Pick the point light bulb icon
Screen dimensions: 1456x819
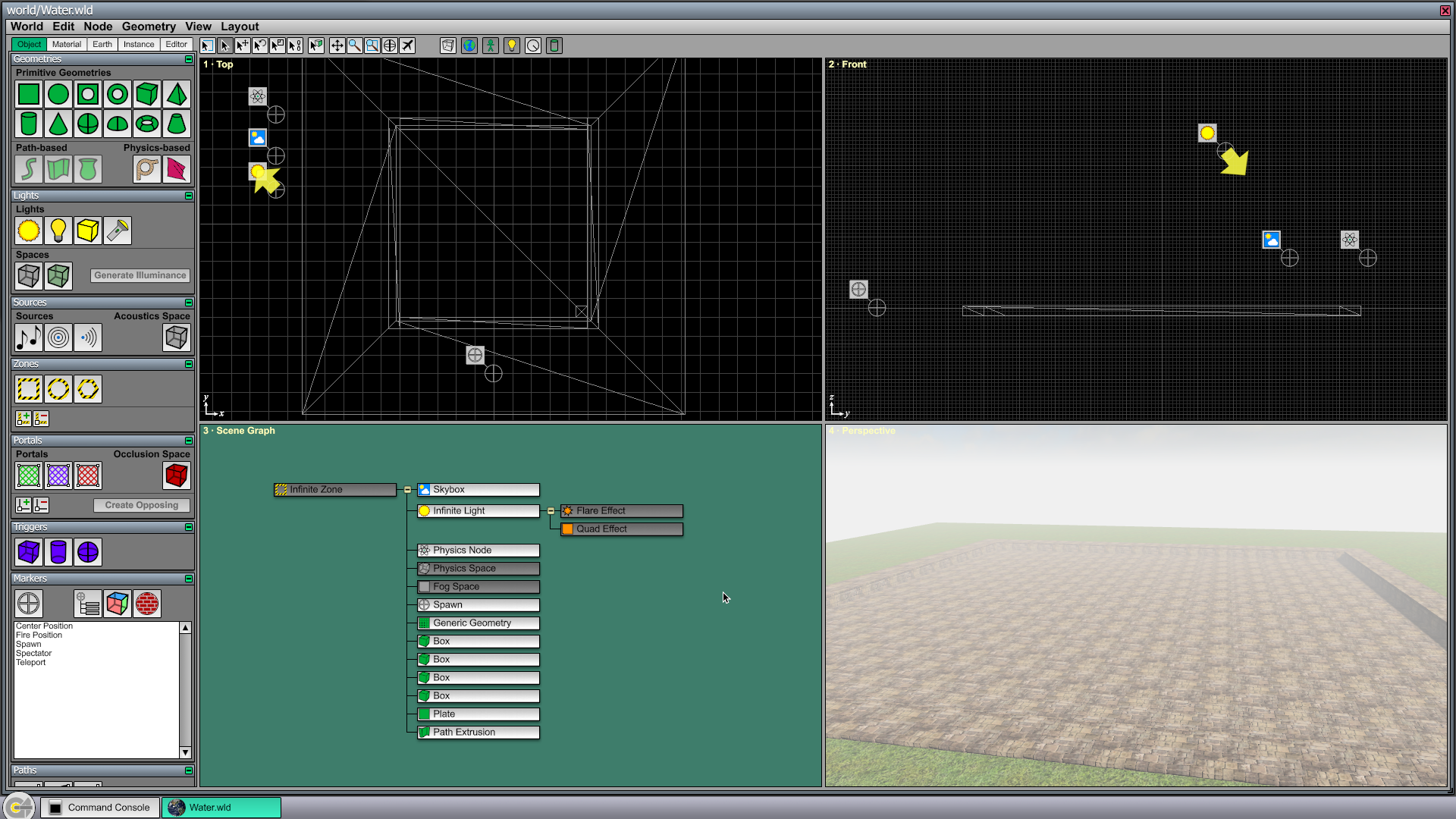[x=58, y=231]
